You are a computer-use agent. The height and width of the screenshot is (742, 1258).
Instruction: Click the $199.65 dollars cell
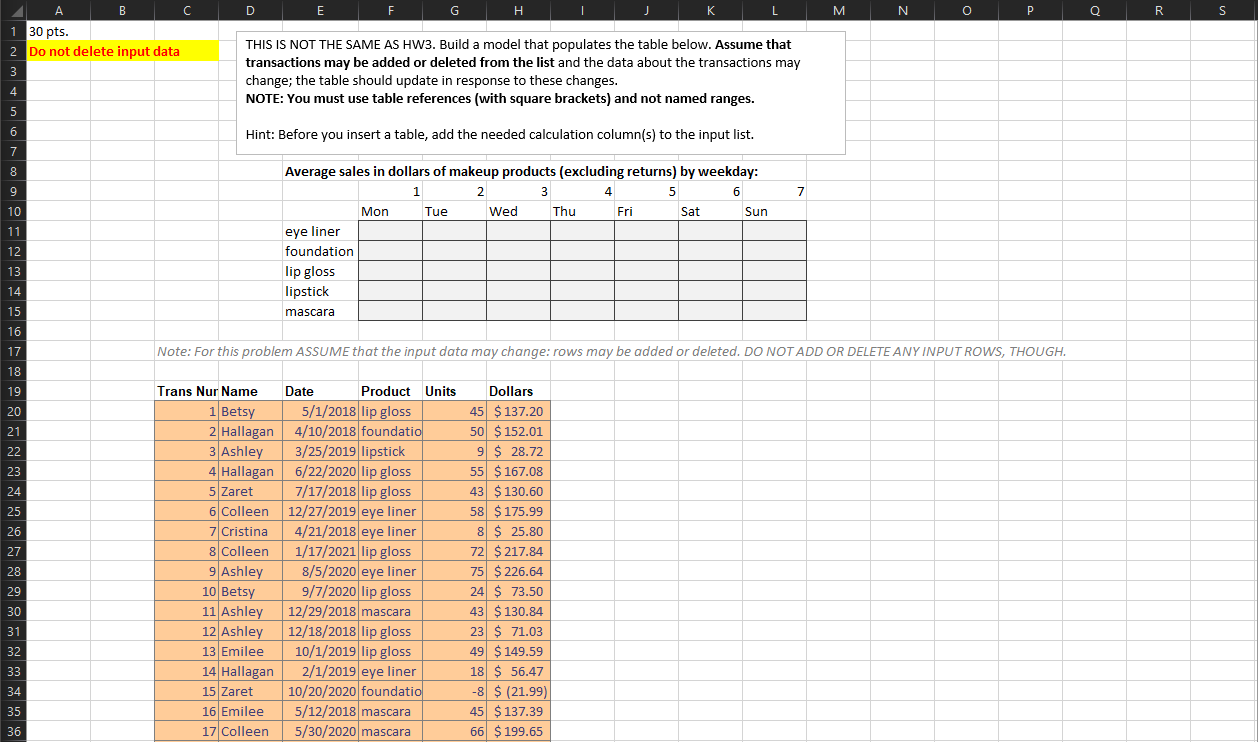coord(518,731)
